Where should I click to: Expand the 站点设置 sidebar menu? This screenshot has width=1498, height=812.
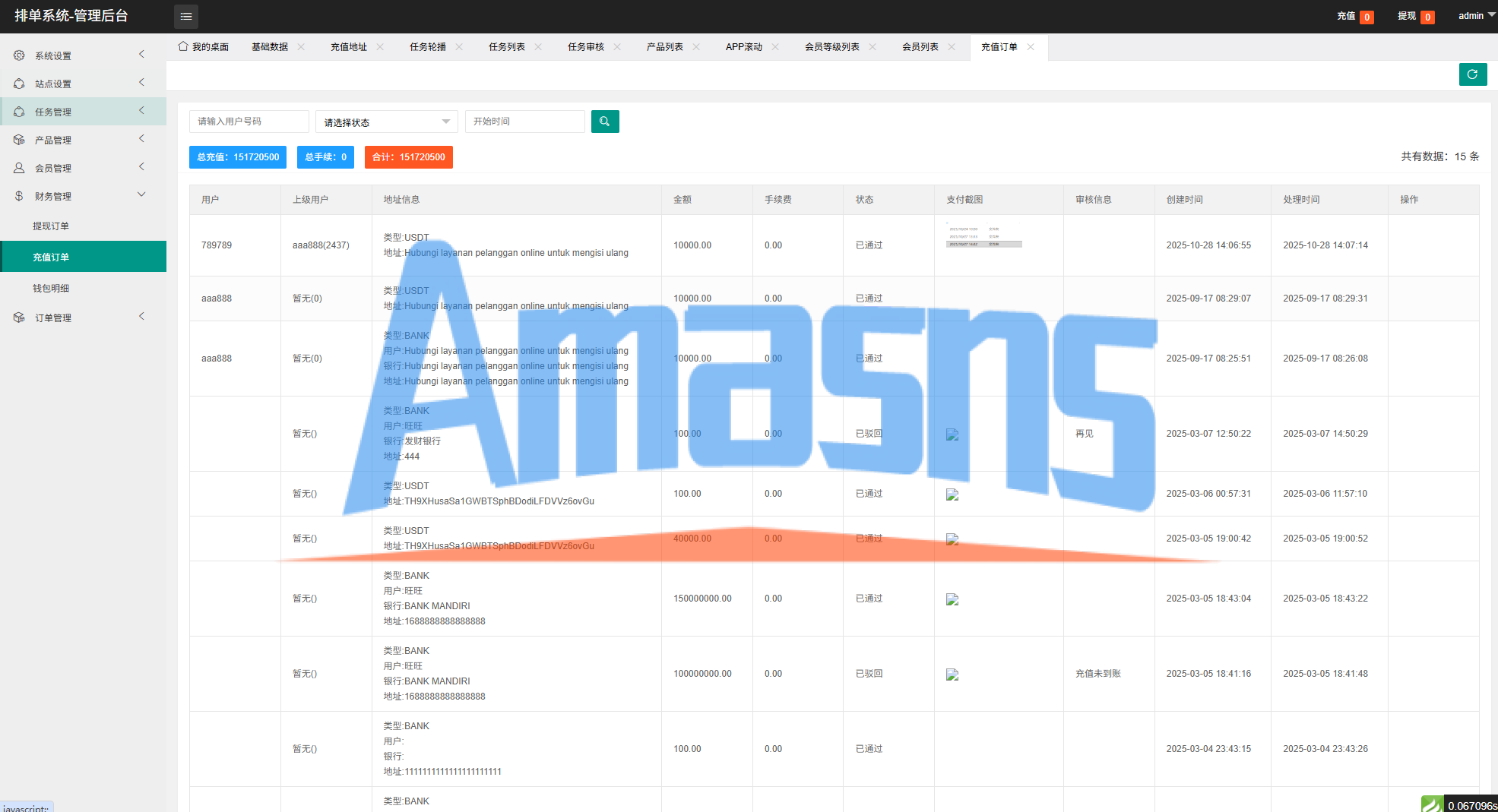point(82,84)
